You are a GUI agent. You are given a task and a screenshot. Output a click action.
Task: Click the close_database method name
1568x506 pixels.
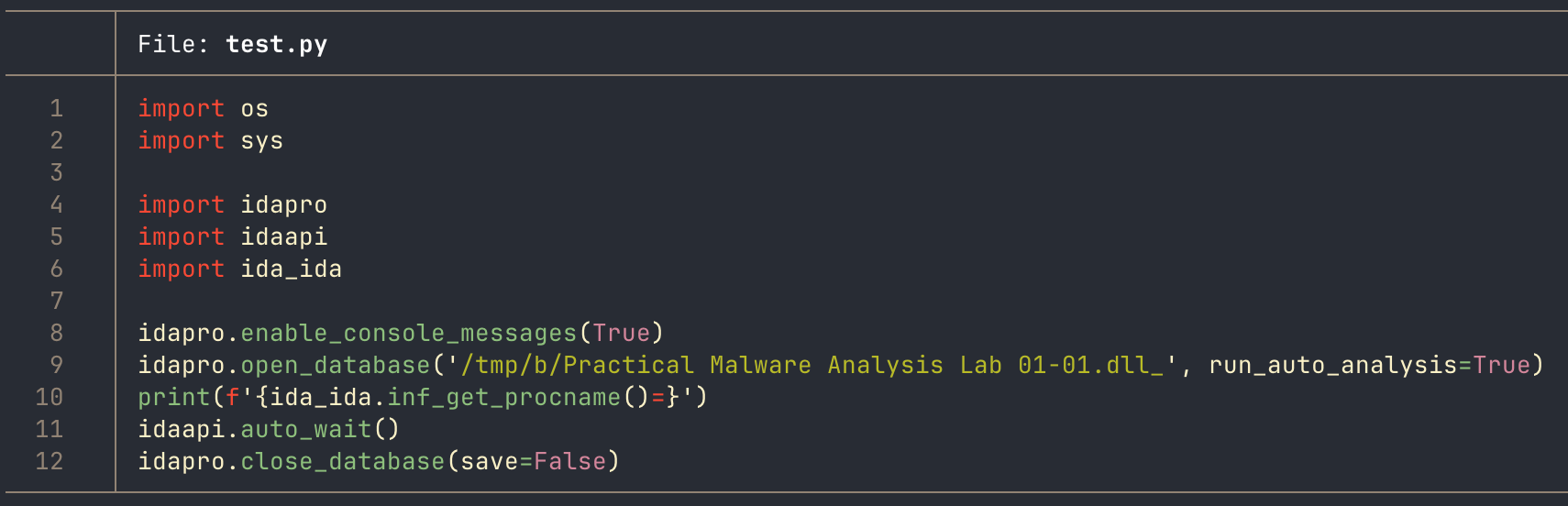[x=342, y=461]
